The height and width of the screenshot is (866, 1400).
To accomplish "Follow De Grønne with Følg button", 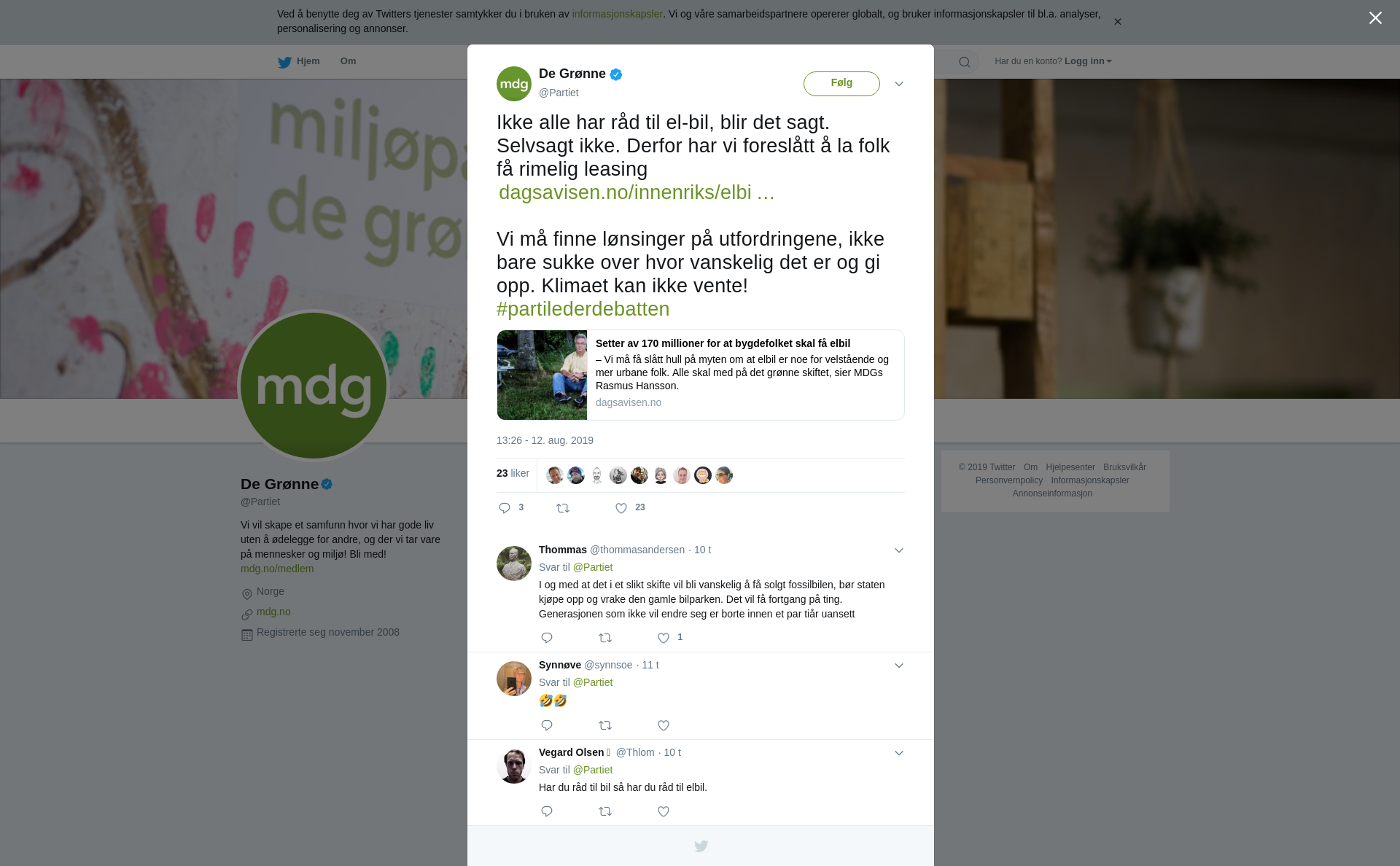I will [x=841, y=83].
